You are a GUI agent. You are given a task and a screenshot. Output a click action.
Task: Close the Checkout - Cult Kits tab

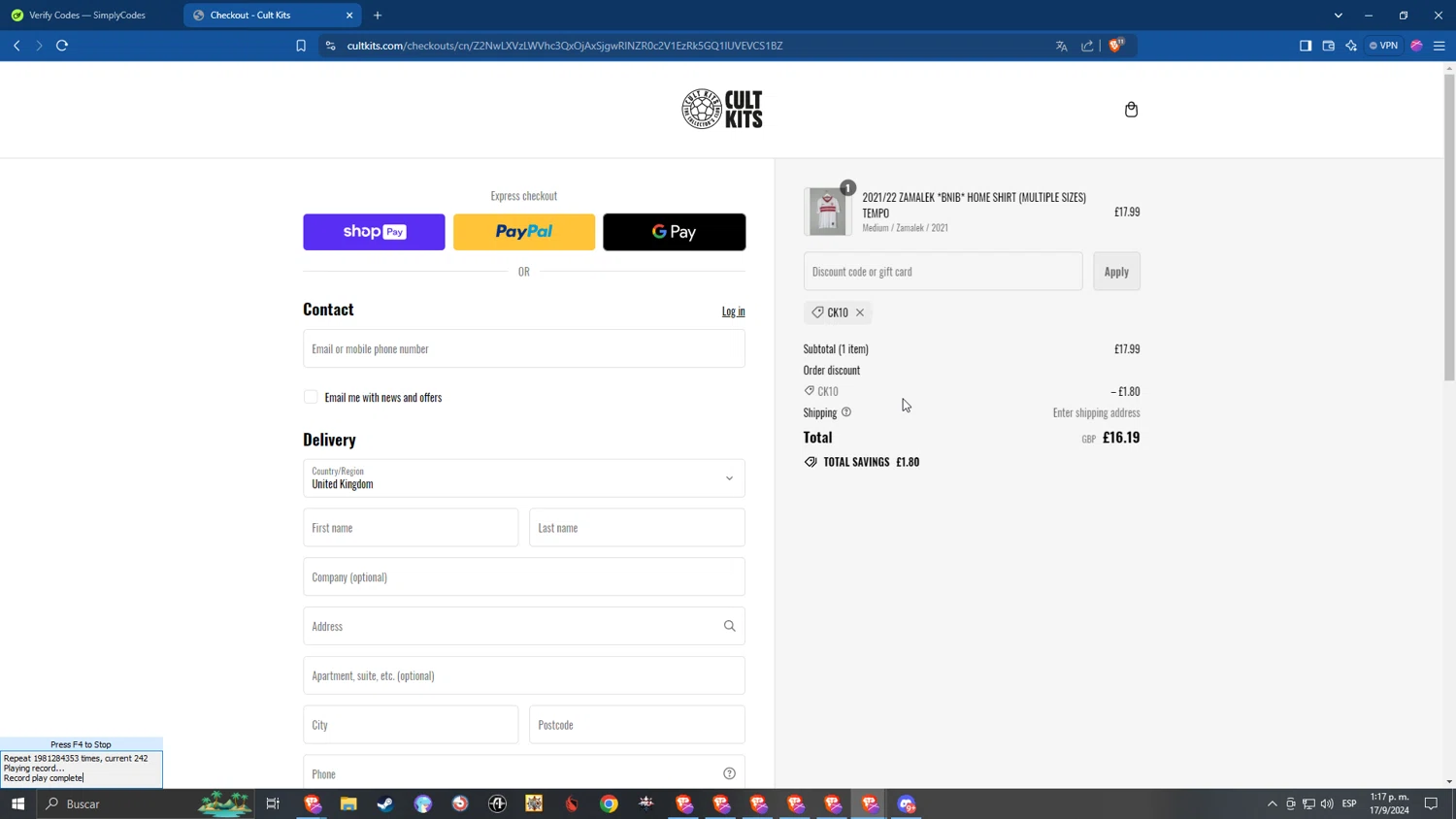349,16
